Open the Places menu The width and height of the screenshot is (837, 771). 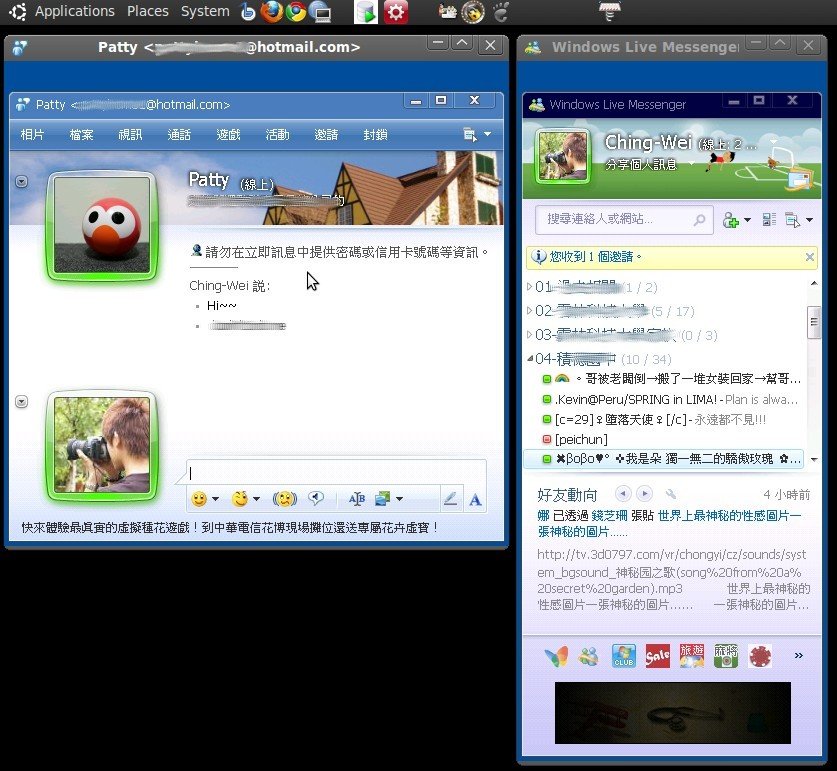pyautogui.click(x=148, y=11)
